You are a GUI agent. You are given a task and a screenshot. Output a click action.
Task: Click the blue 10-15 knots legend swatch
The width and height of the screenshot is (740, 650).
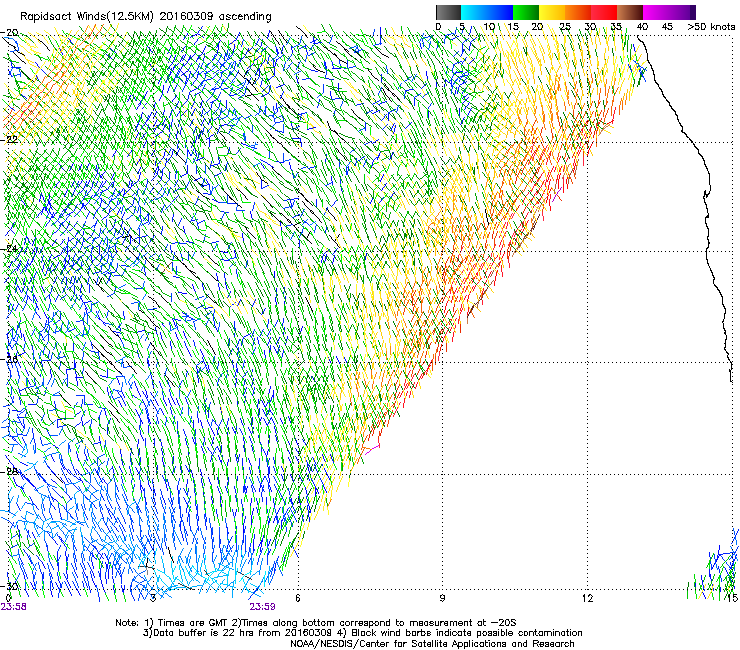500,12
